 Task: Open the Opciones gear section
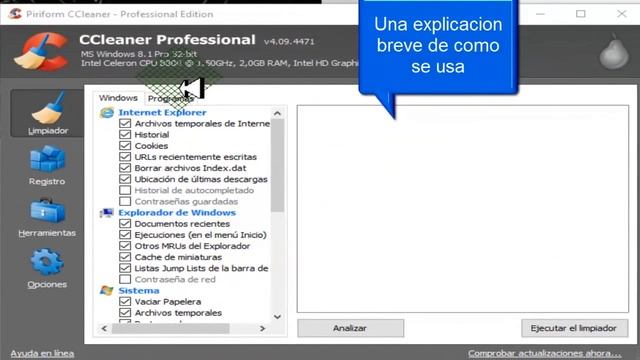pos(47,269)
